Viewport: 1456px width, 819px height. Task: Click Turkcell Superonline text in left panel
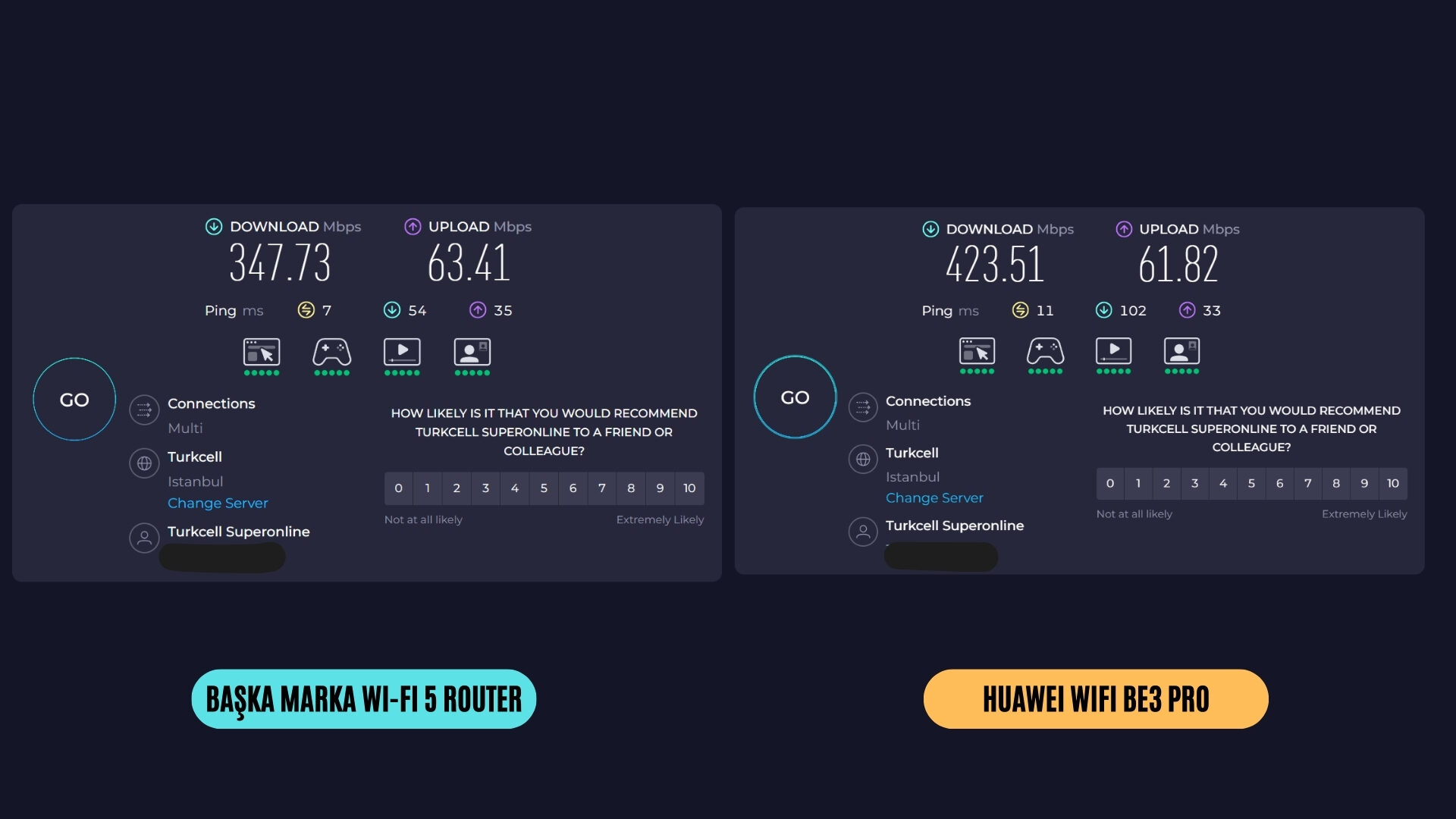tap(239, 532)
